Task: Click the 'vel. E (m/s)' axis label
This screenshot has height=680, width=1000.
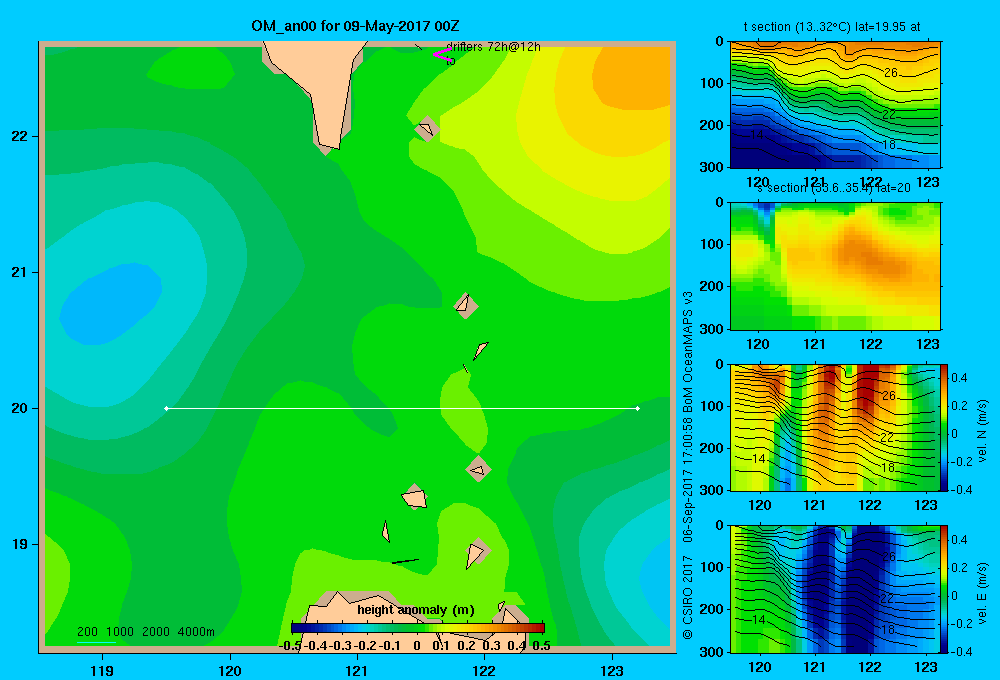Action: point(983,593)
